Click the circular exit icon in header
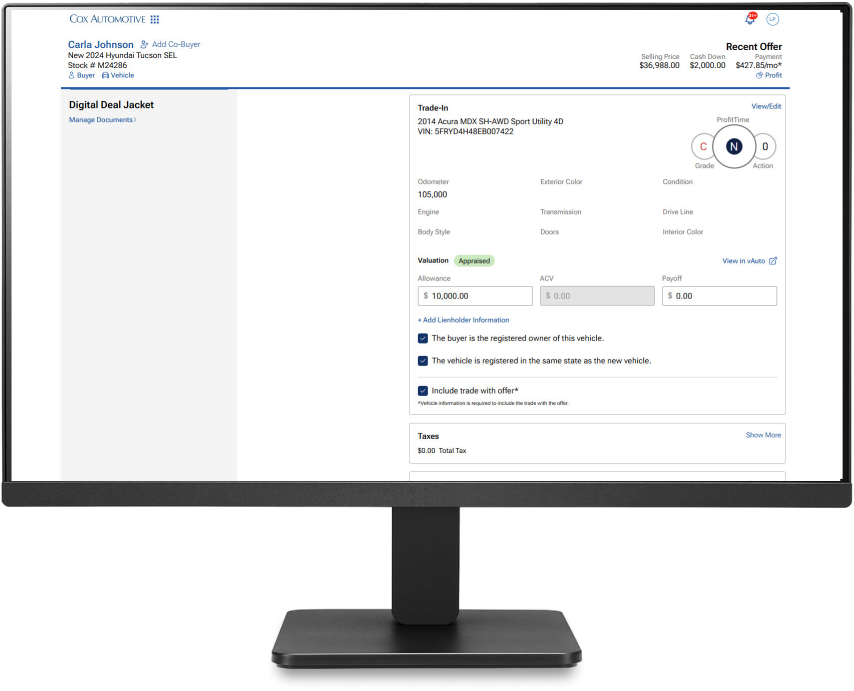The image size is (854, 691). [772, 19]
